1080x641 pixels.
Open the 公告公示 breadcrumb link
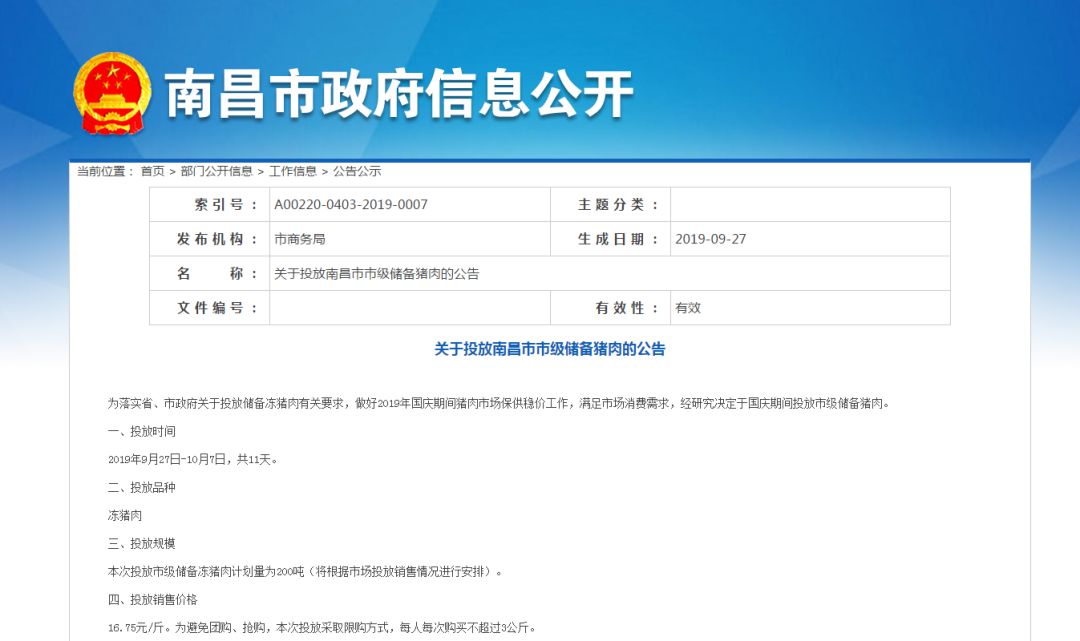(x=357, y=171)
